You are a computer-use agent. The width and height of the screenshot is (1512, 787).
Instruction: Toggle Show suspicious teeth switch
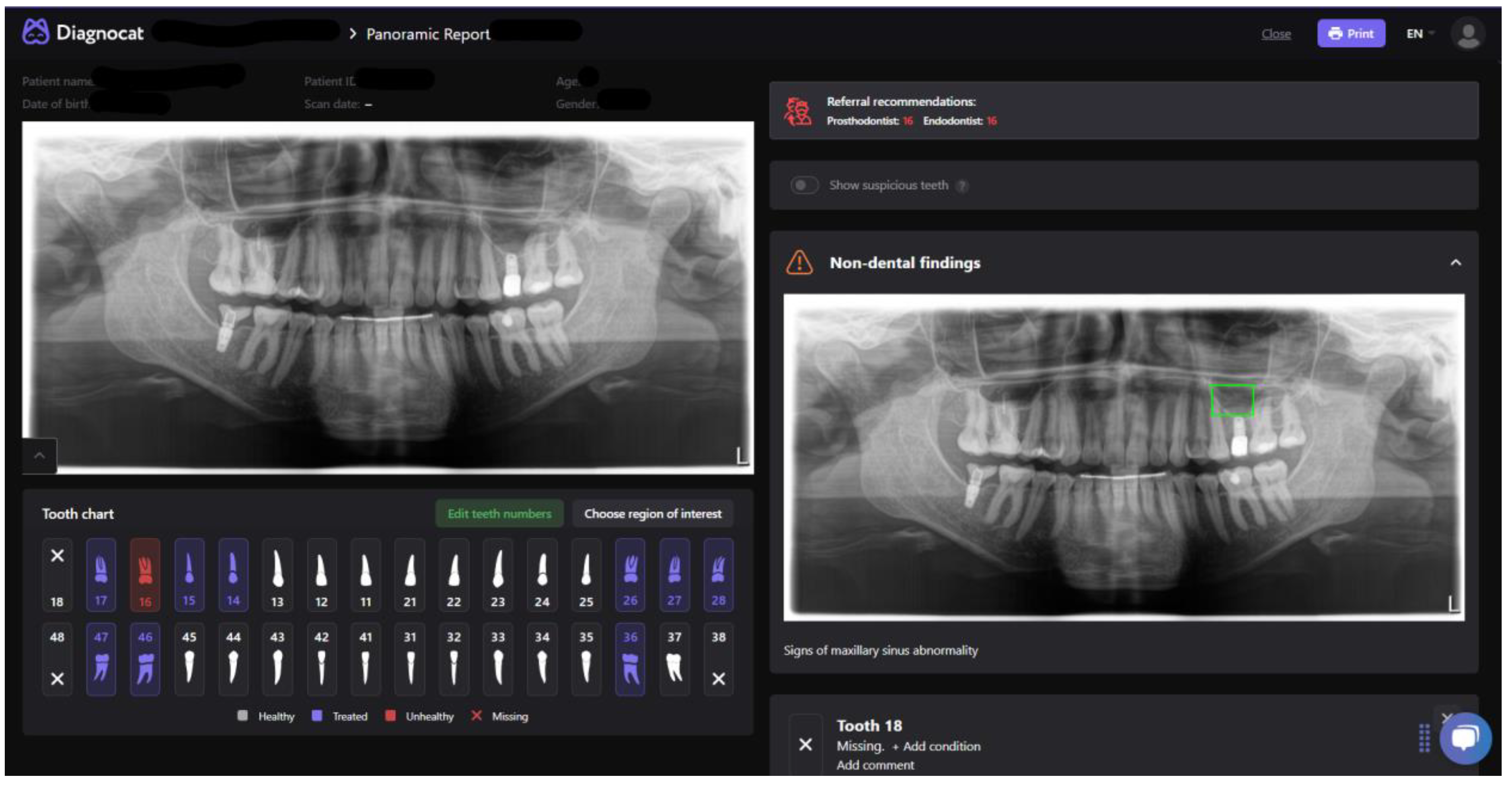click(x=803, y=185)
